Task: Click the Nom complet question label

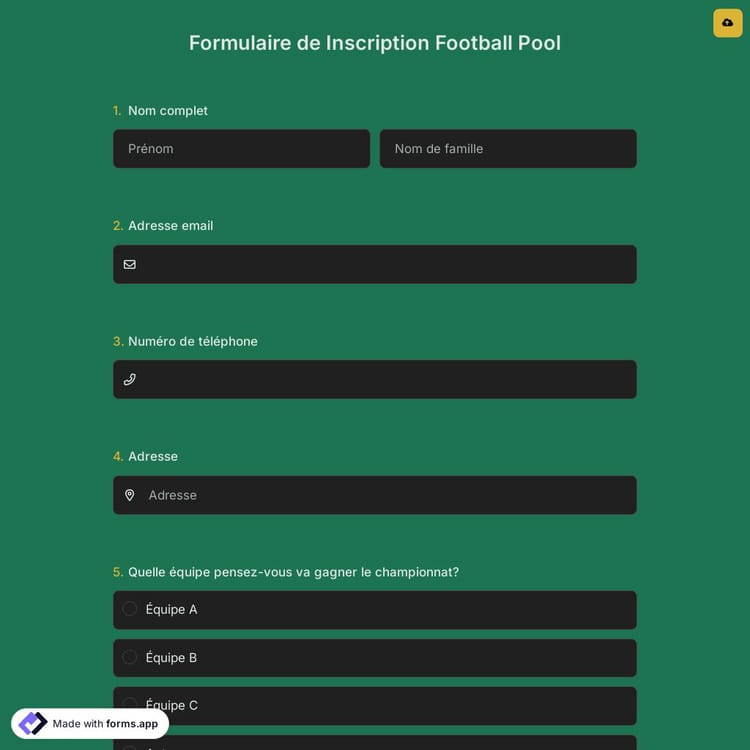Action: pos(168,111)
